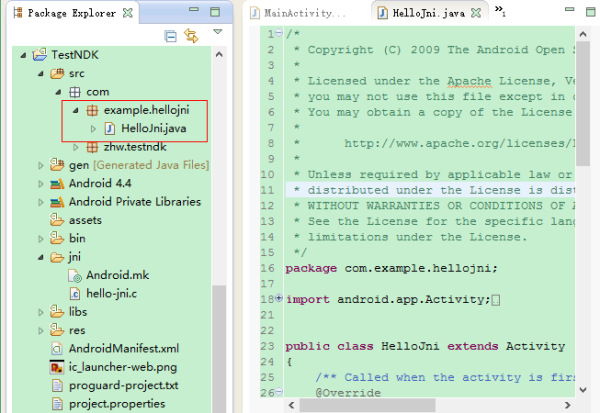Expand the gen folder
The height and width of the screenshot is (413, 600).
[x=41, y=166]
